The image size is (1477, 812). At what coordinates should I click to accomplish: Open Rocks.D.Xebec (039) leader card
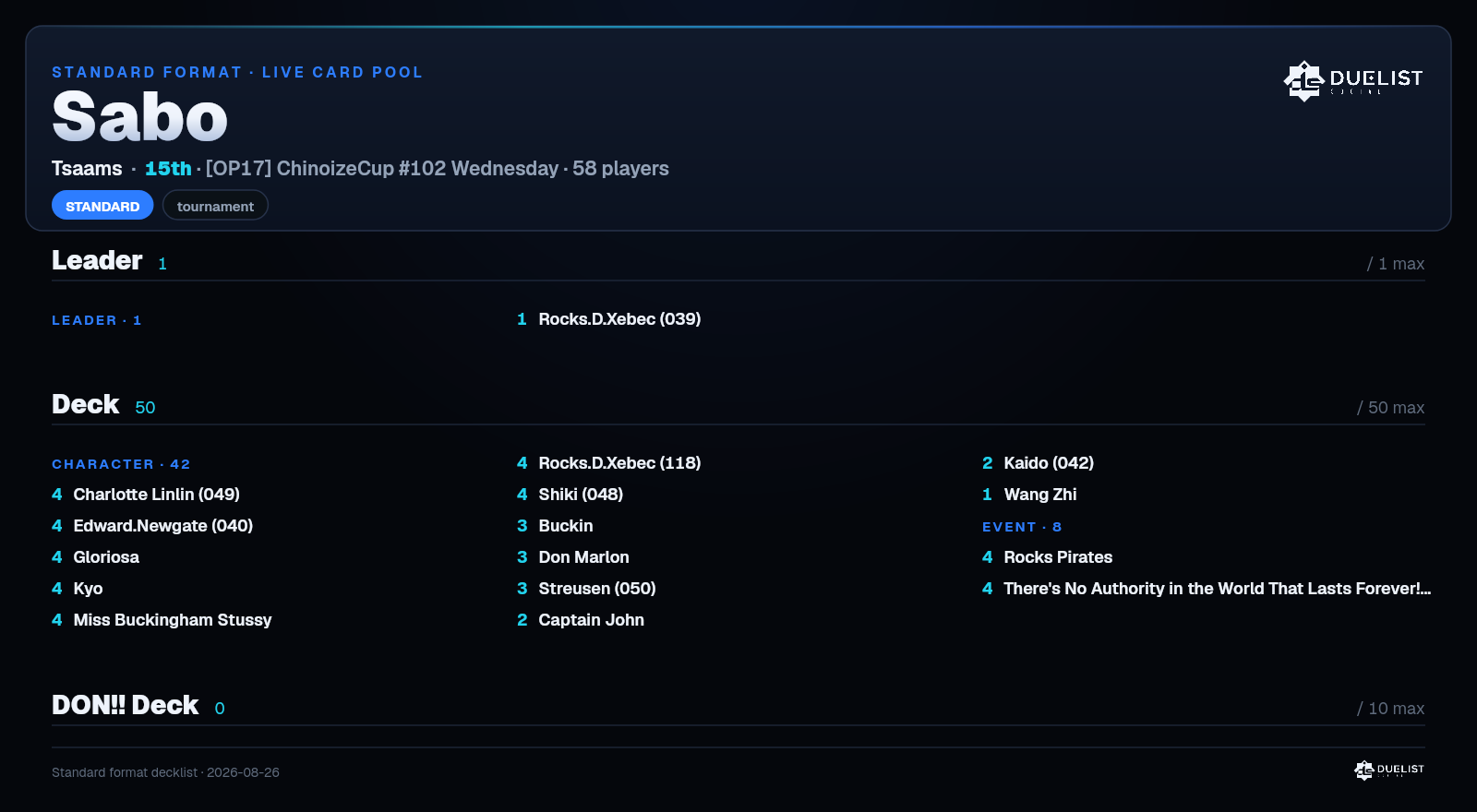pyautogui.click(x=609, y=319)
